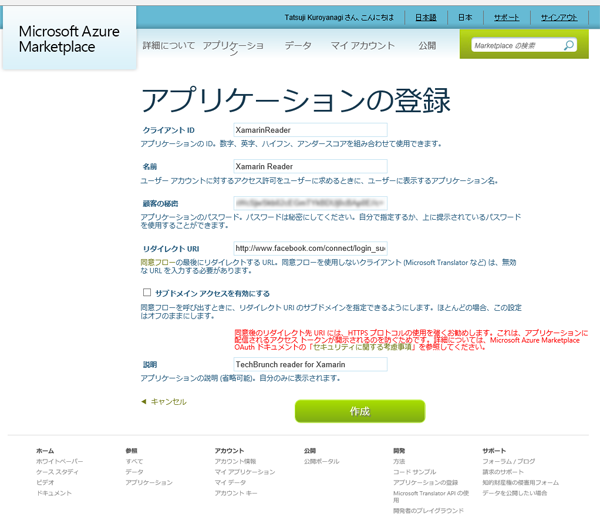Focus クライアント ID field XamarinReader
Viewport: 600px width, 520px height.
tap(310, 130)
